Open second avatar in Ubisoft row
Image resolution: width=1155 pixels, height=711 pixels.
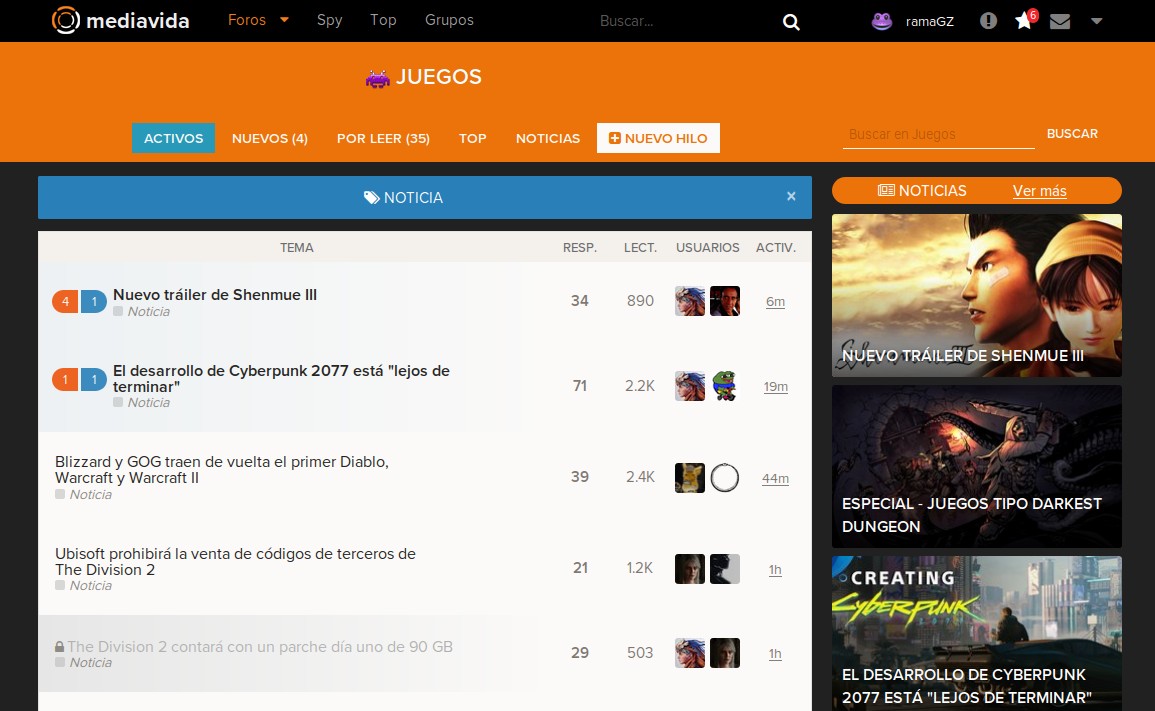tap(725, 569)
